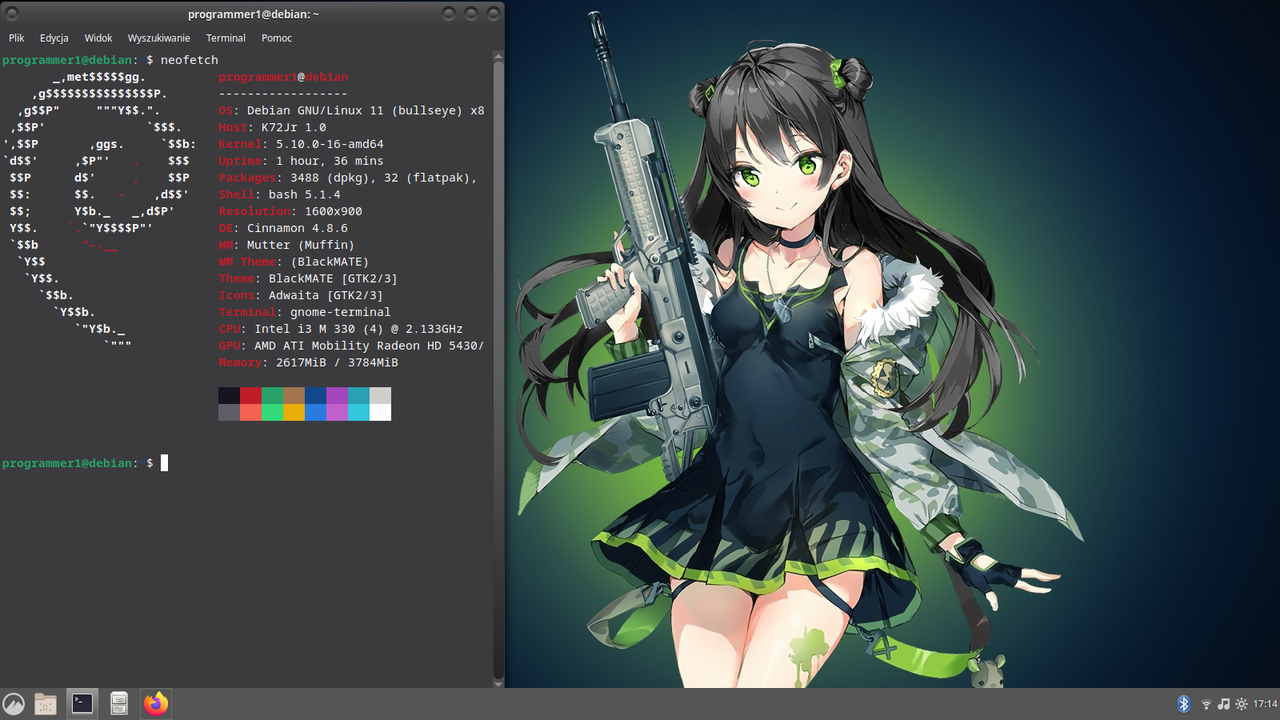The image size is (1280, 720).
Task: Open the Cinnamon main menu icon
Action: click(14, 704)
